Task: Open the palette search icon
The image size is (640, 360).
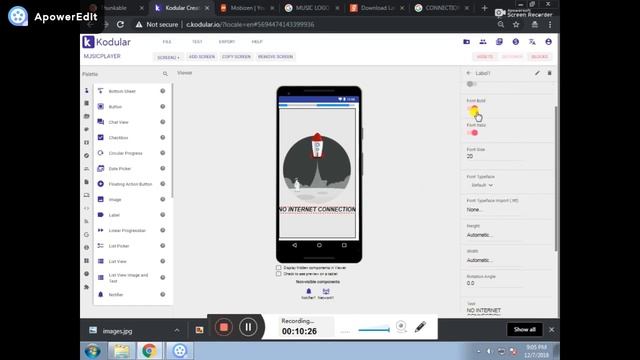Action: pos(165,74)
